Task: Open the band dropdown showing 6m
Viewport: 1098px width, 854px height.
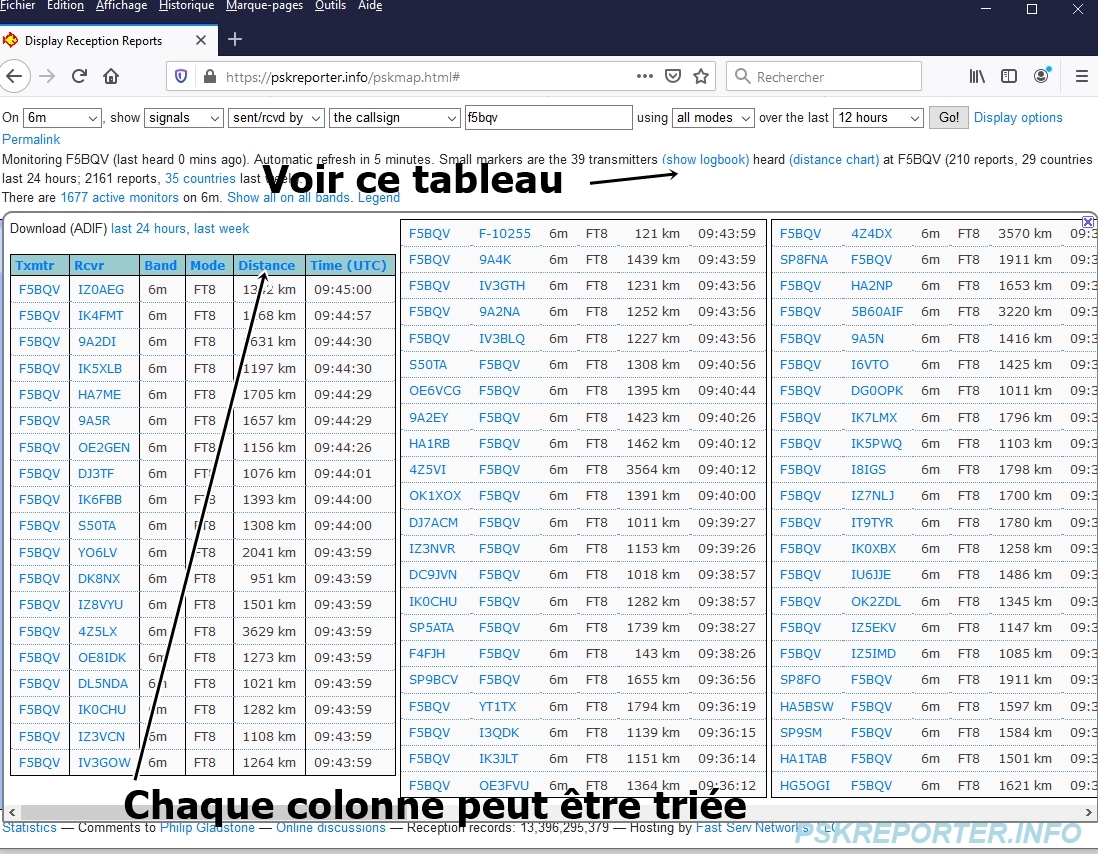Action: coord(62,118)
